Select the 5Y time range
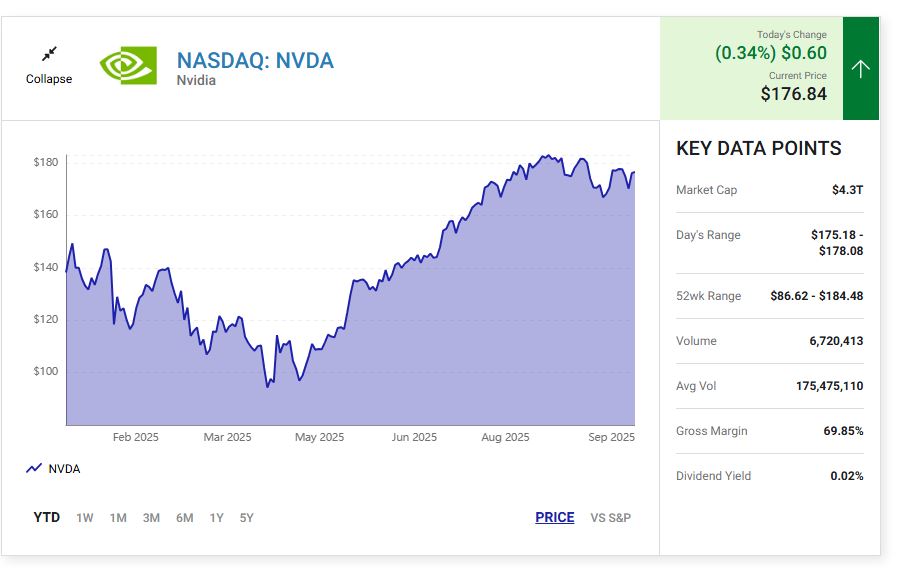Viewport: 900px width, 575px height. 247,517
